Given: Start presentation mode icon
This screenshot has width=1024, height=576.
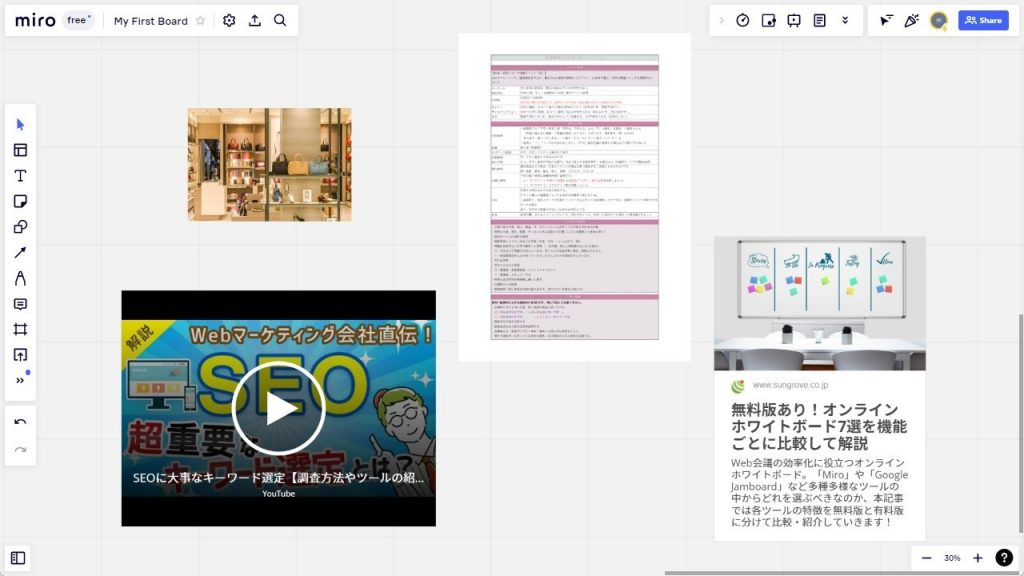Looking at the screenshot, I should (794, 20).
